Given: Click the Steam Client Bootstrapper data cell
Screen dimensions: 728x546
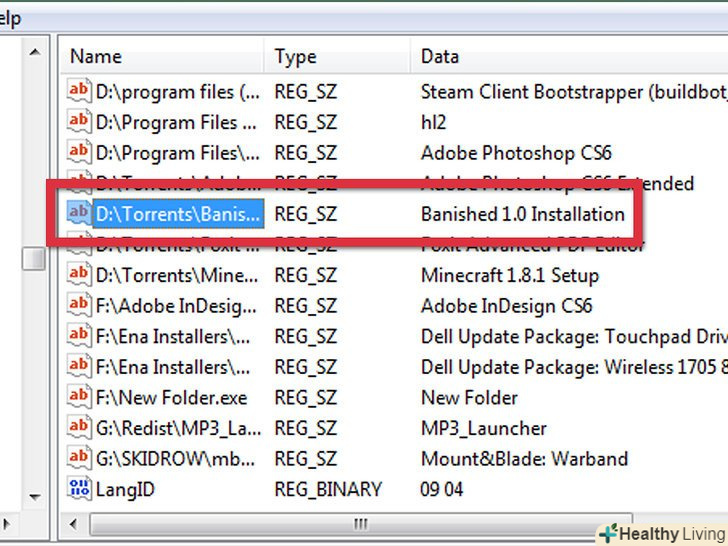Looking at the screenshot, I should click(574, 92).
